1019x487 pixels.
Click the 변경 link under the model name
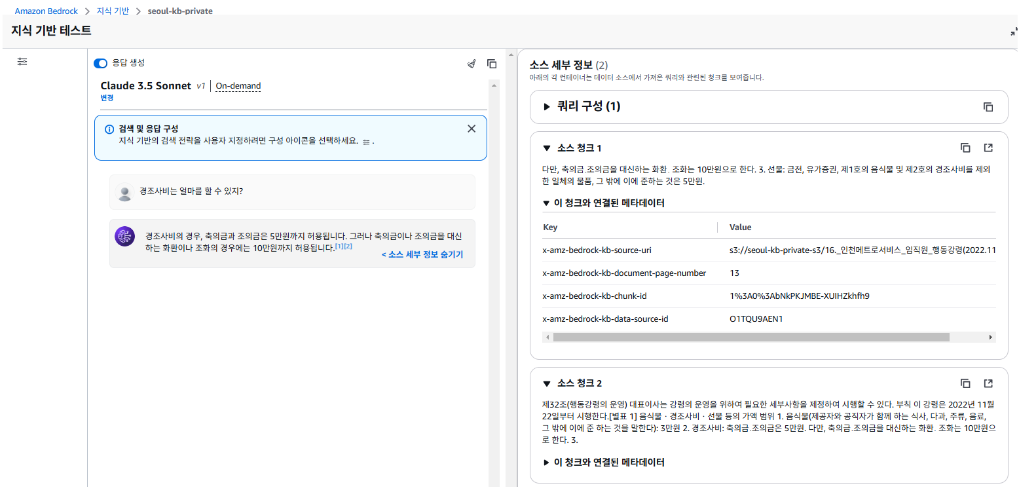[x=107, y=98]
